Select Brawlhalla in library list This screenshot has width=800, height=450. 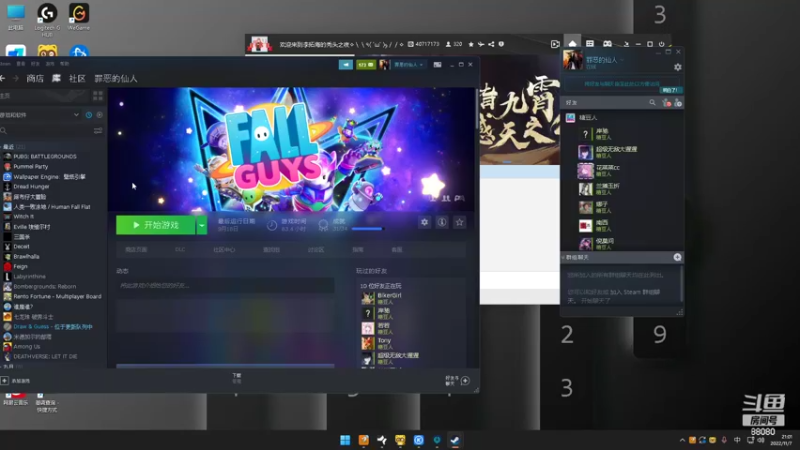tap(26, 257)
